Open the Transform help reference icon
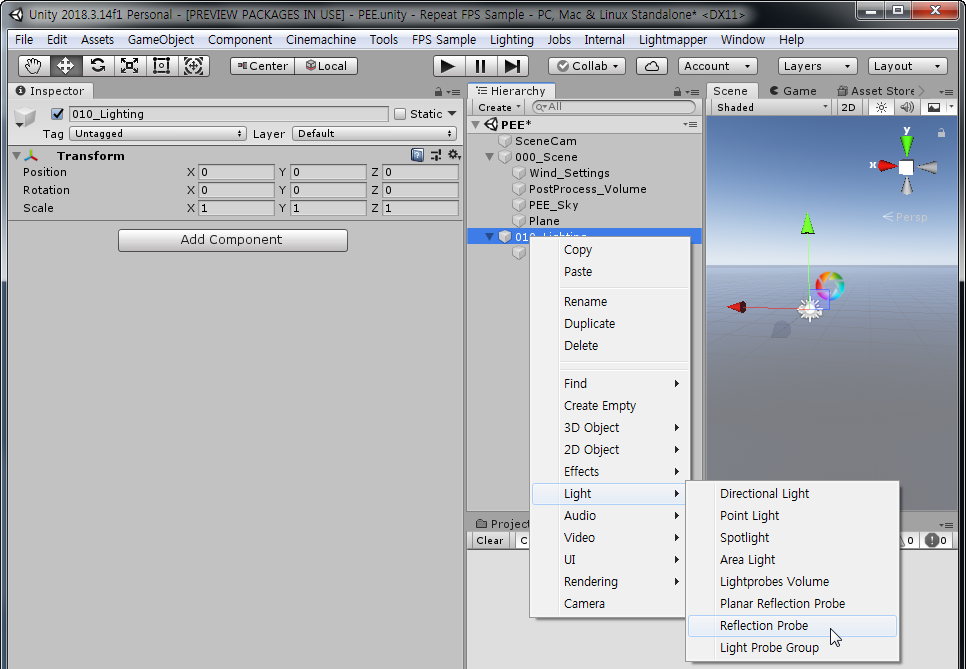This screenshot has width=966, height=669. click(417, 155)
